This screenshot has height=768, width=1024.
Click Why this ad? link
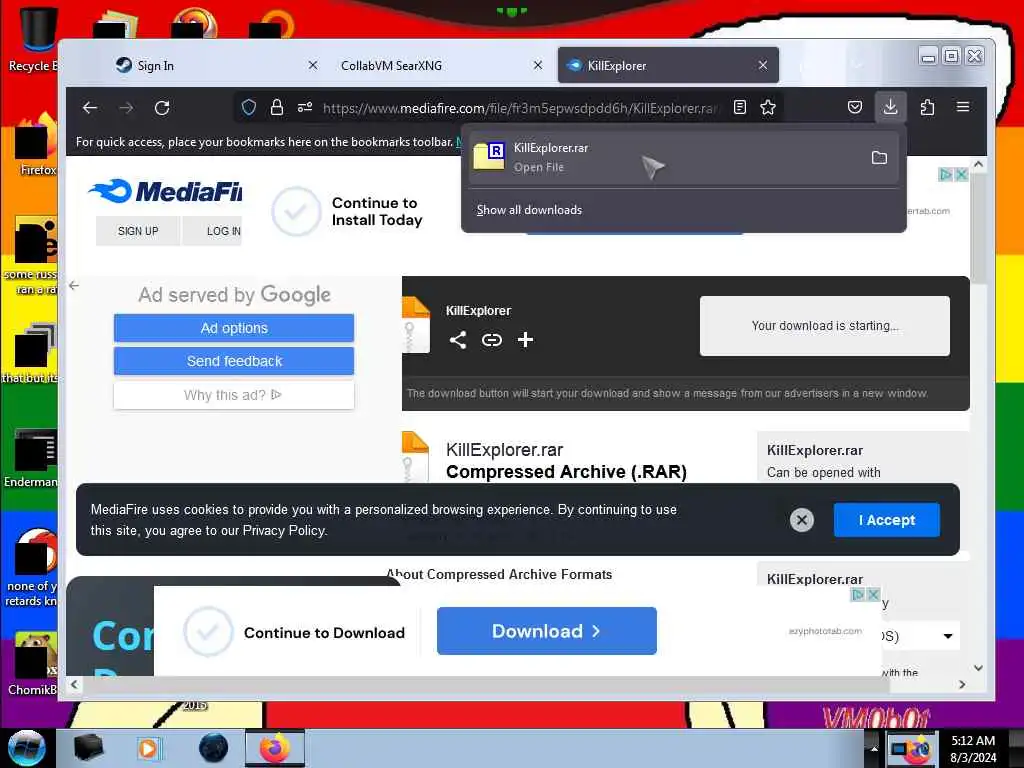pyautogui.click(x=232, y=395)
